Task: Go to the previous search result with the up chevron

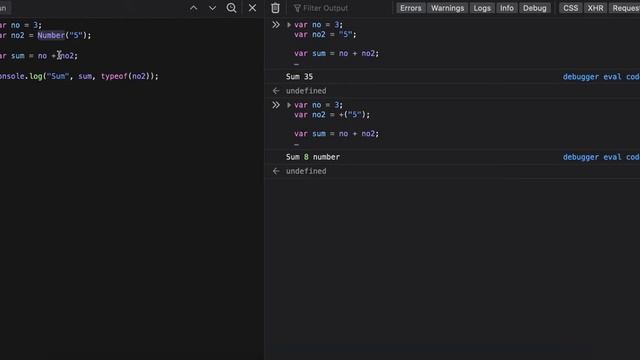Action: pos(193,8)
